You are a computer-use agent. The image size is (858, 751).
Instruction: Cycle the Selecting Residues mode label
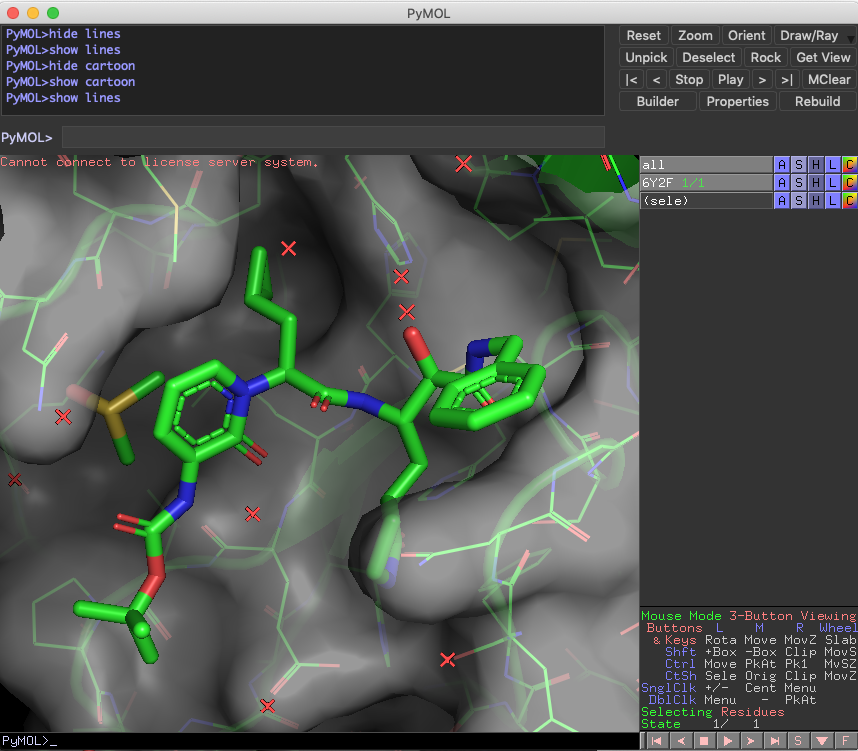[712, 712]
